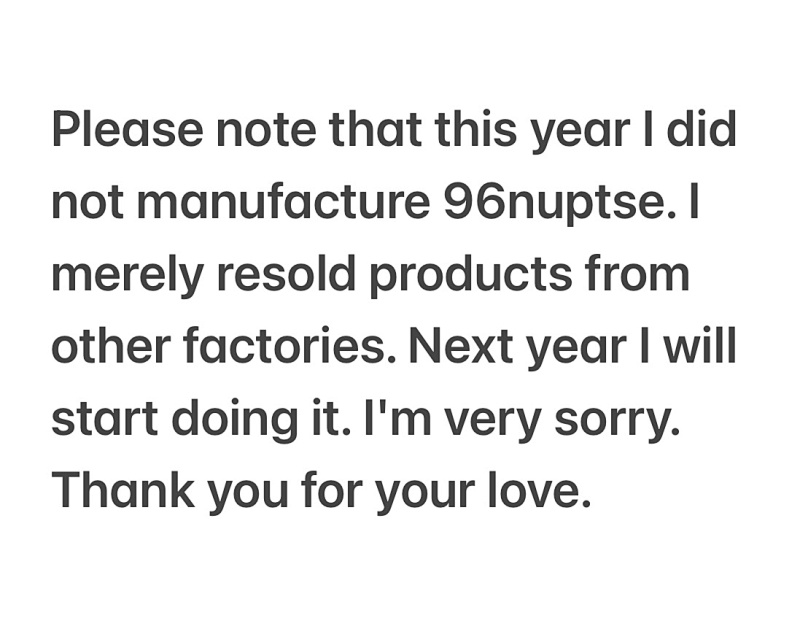Click the word "doing"
The height and width of the screenshot is (637, 800).
pos(235,421)
